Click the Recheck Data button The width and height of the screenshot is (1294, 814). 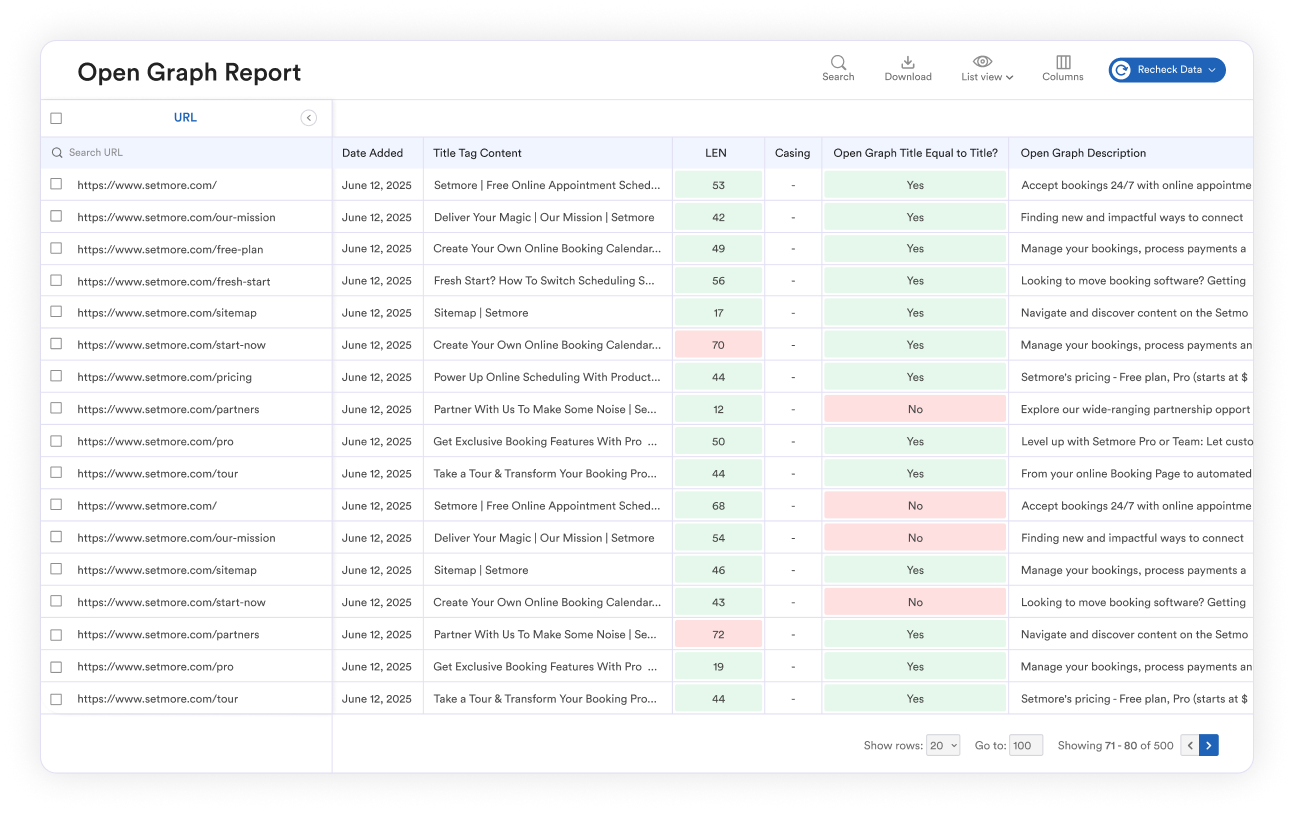[x=1166, y=70]
